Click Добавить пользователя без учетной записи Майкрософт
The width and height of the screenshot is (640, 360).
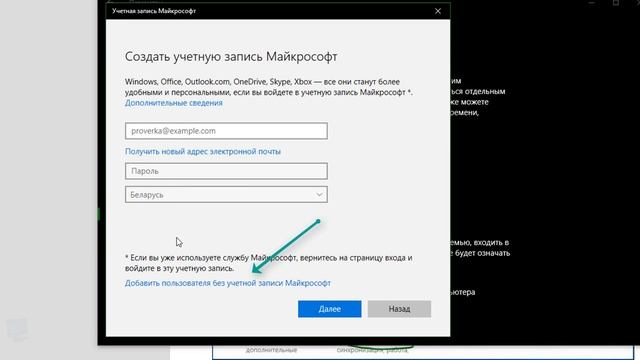228,283
